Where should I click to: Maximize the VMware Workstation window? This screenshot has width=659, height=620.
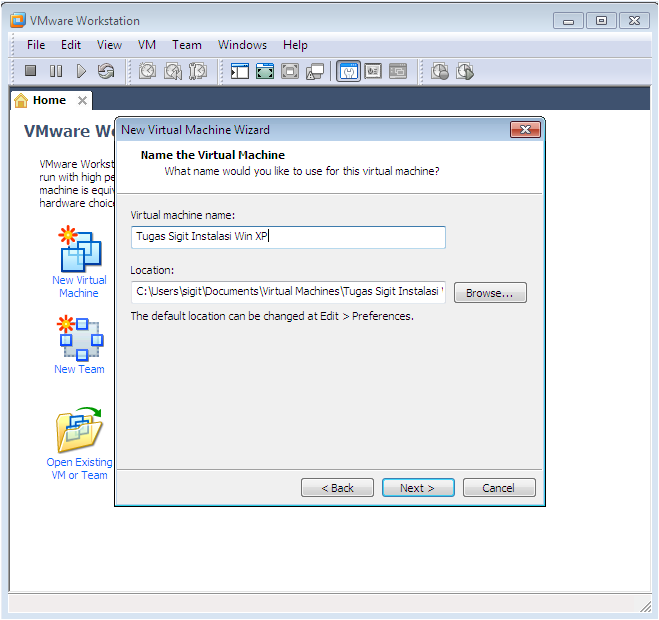pos(601,21)
